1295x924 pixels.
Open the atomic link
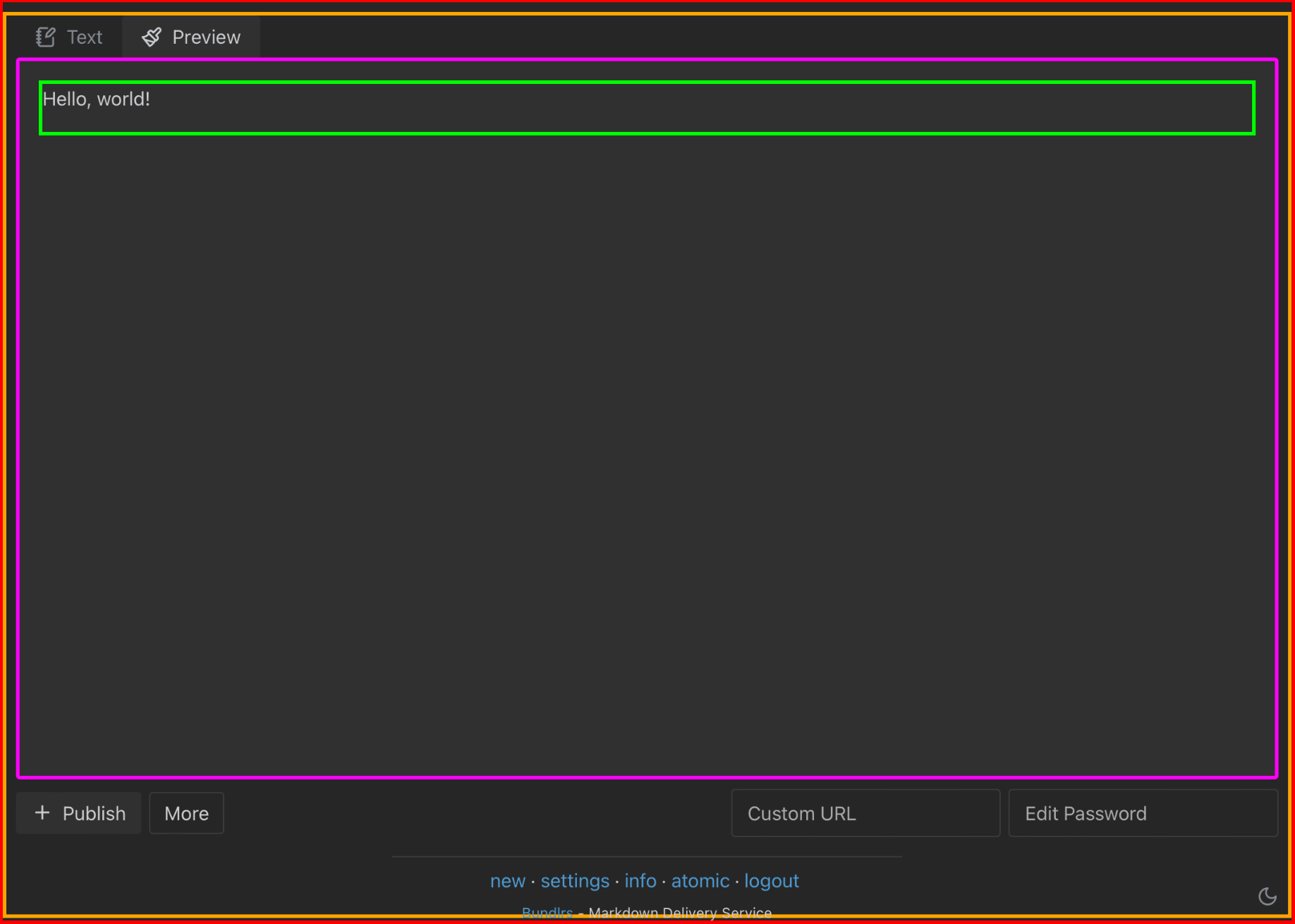(700, 881)
